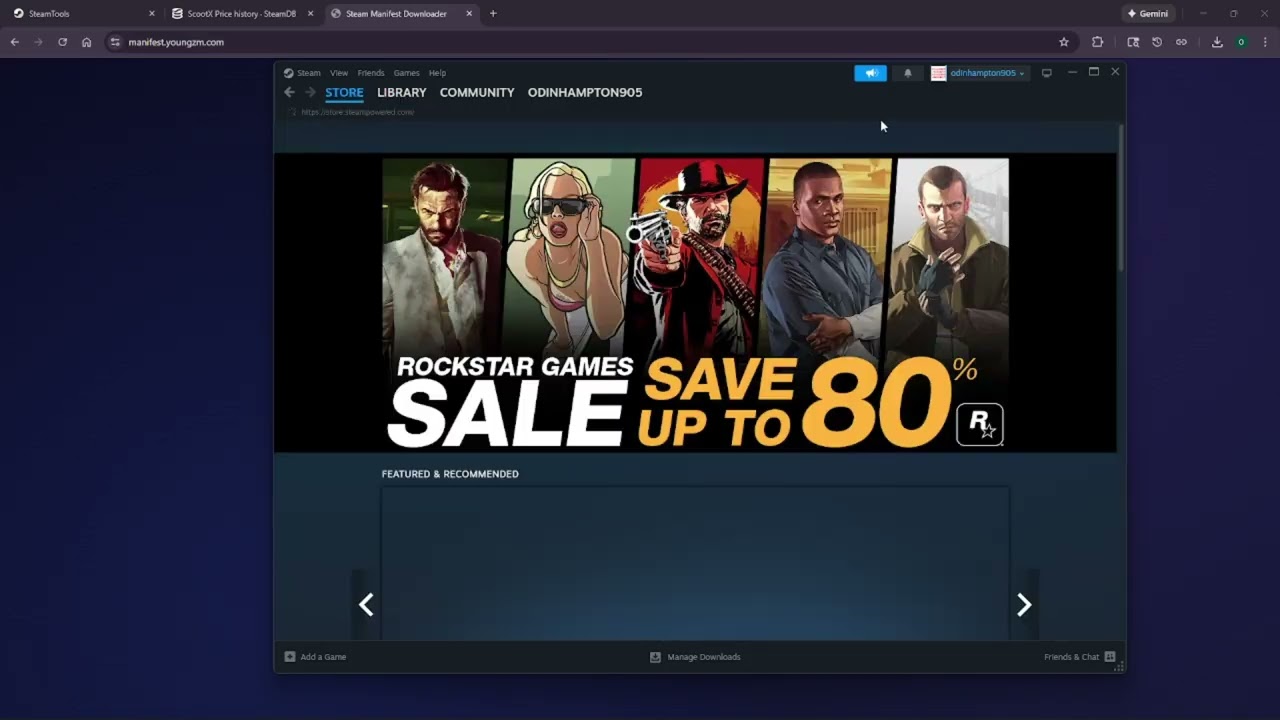Open the Gemini button
Image resolution: width=1280 pixels, height=720 pixels.
pyautogui.click(x=1148, y=14)
